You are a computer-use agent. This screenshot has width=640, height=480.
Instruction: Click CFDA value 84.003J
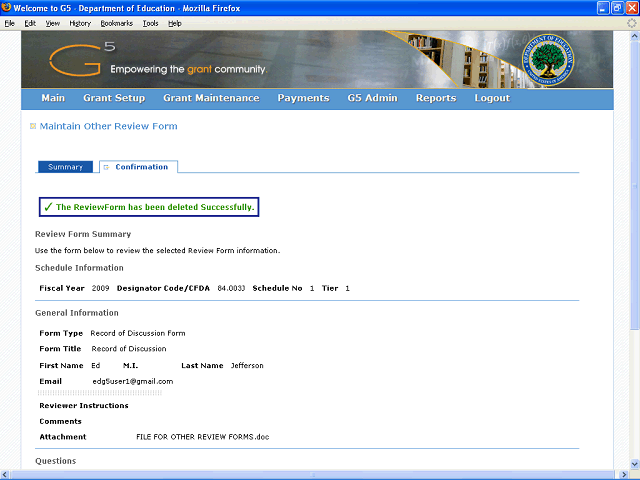click(231, 288)
